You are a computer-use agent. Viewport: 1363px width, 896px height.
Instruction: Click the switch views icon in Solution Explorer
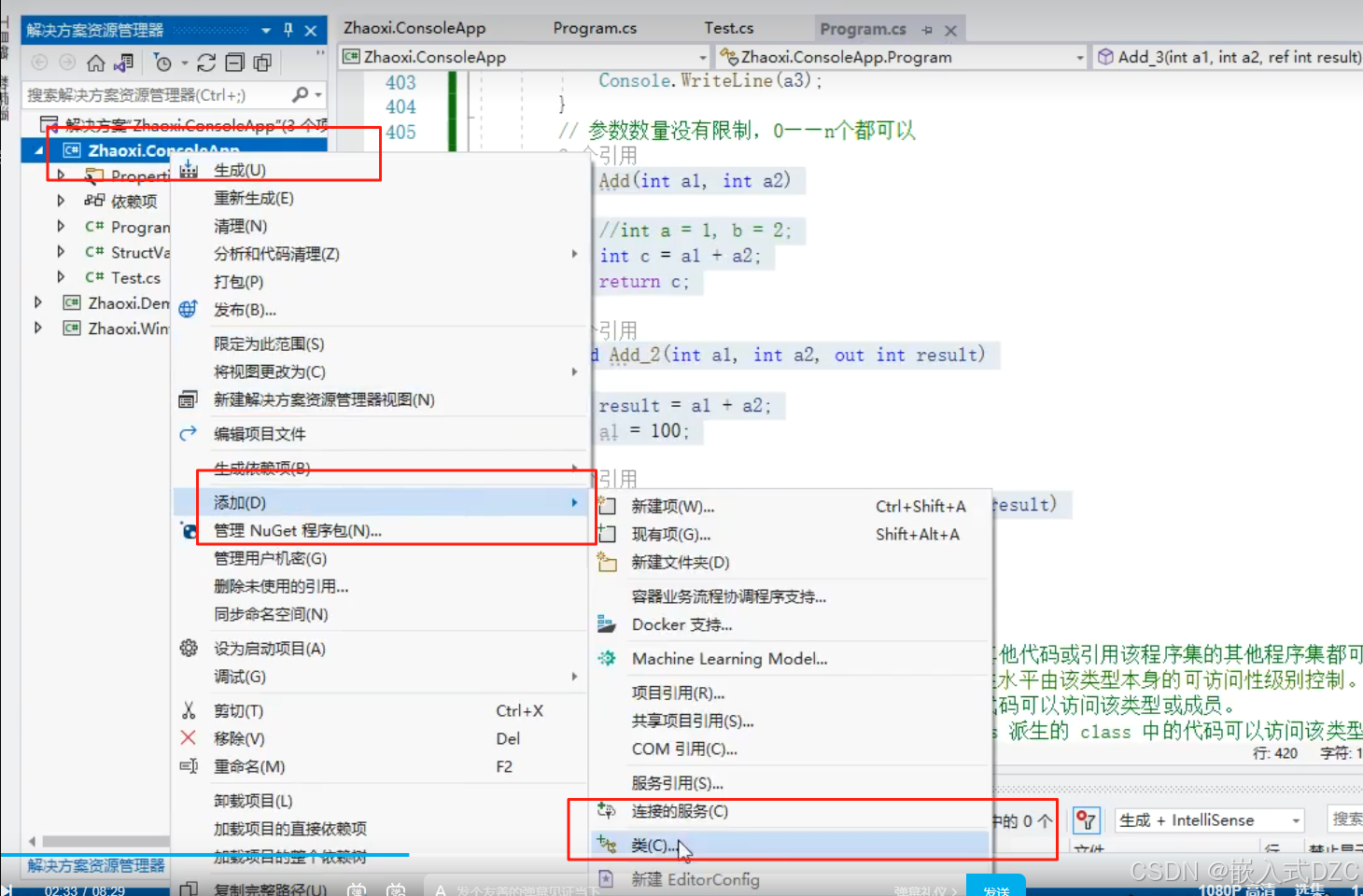(x=123, y=63)
